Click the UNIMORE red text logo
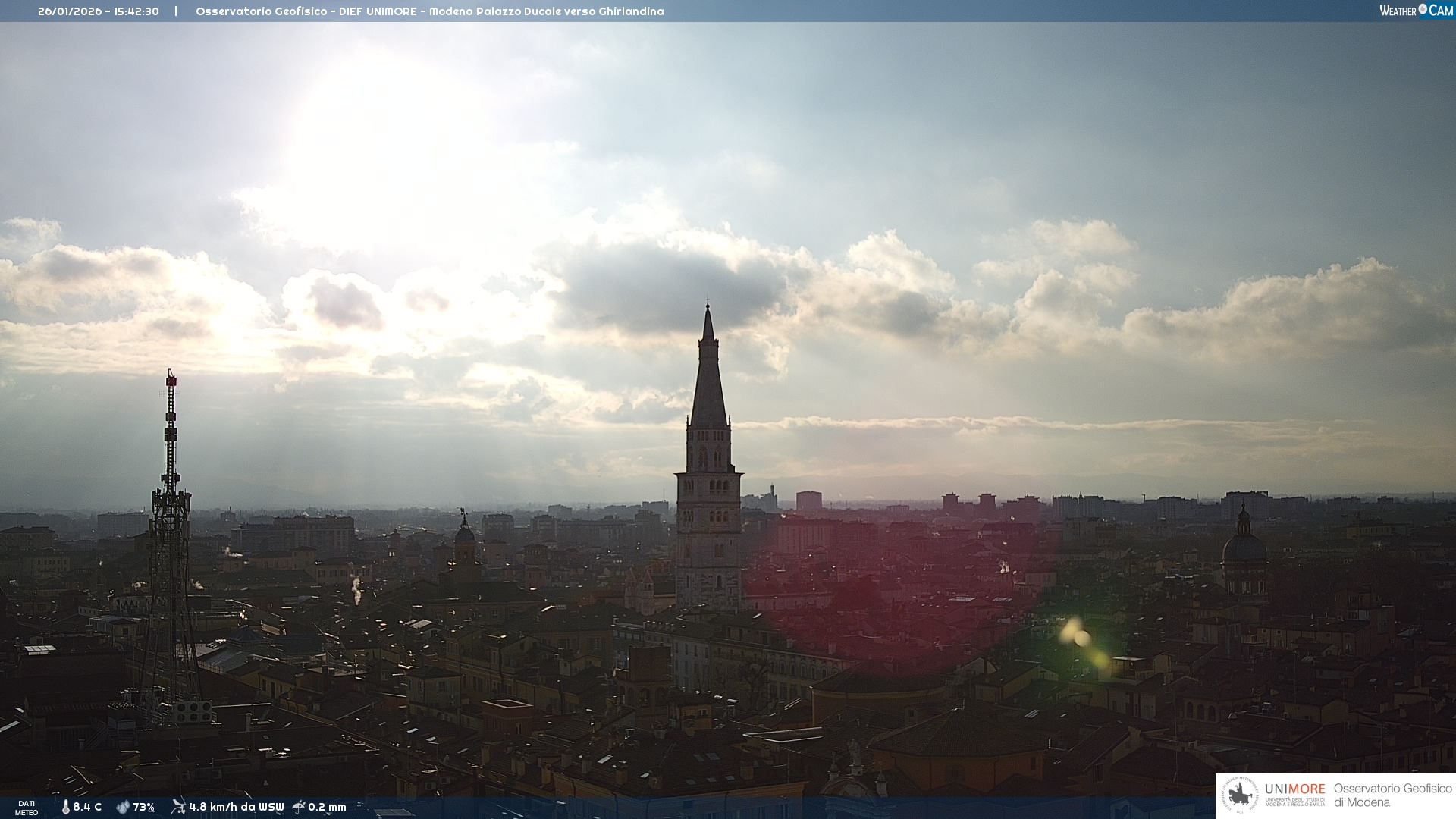The image size is (1456, 819). point(1294,789)
